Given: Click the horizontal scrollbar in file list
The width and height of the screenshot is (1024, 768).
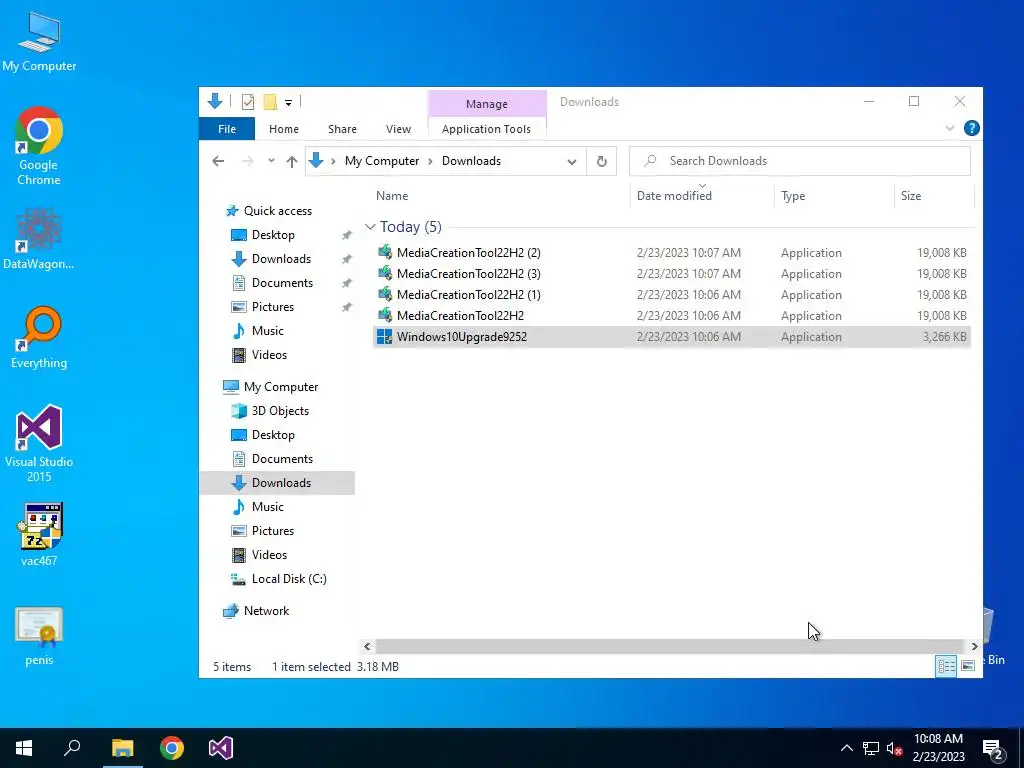Looking at the screenshot, I should pyautogui.click(x=670, y=647).
